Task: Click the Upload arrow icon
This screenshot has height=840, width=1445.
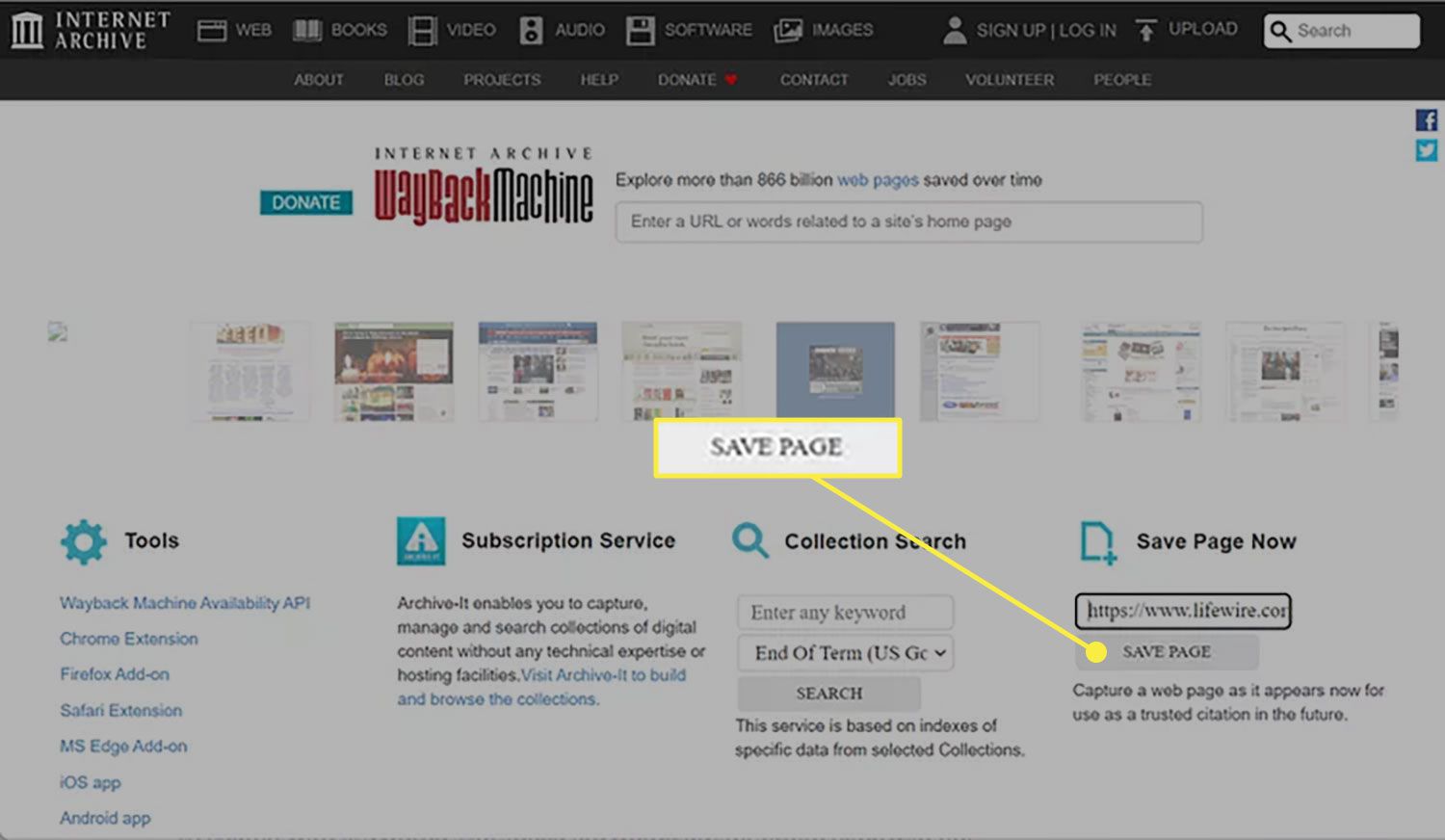Action: (1145, 31)
